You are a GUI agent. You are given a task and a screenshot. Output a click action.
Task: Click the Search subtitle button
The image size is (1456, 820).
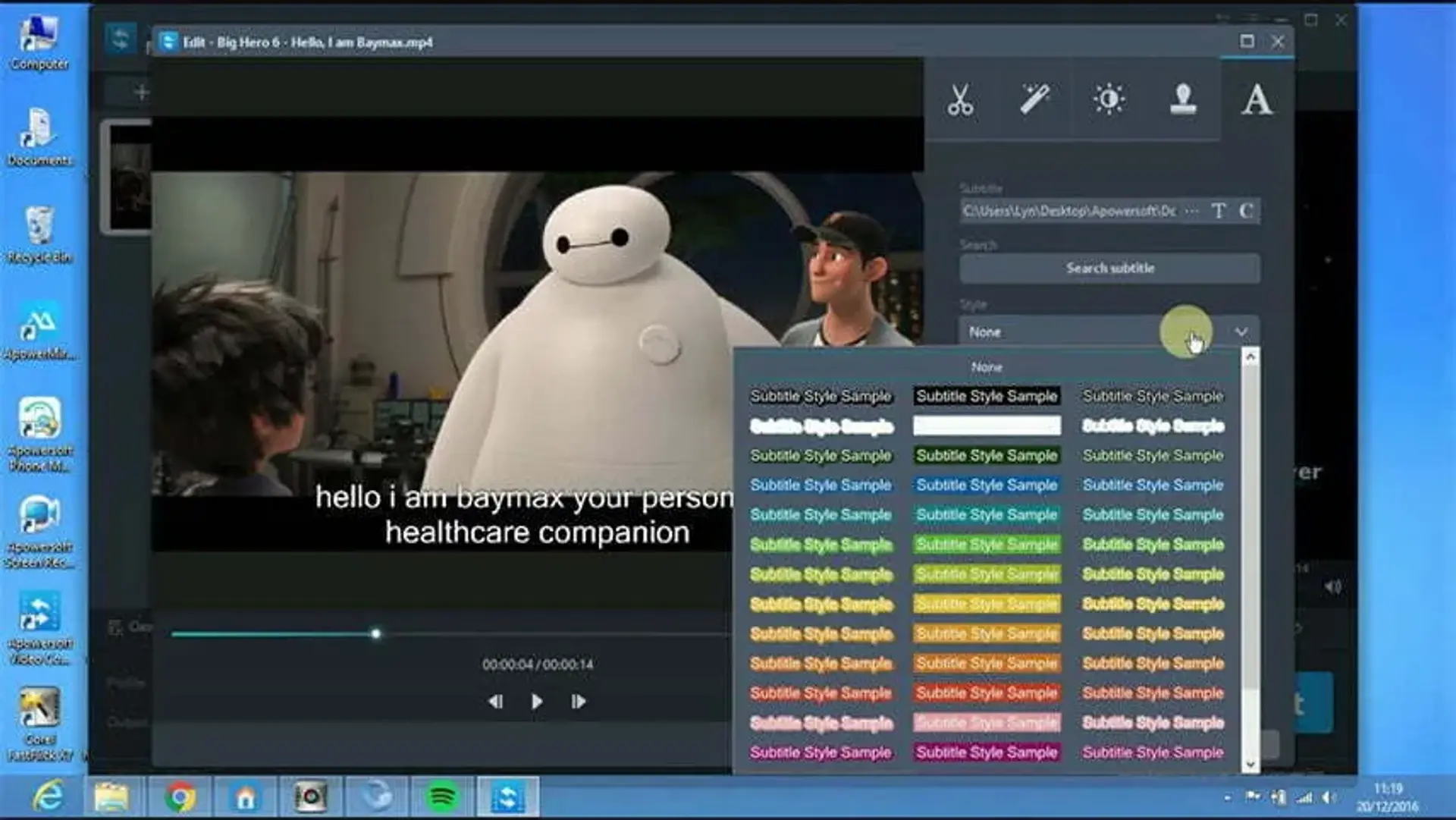point(1110,269)
